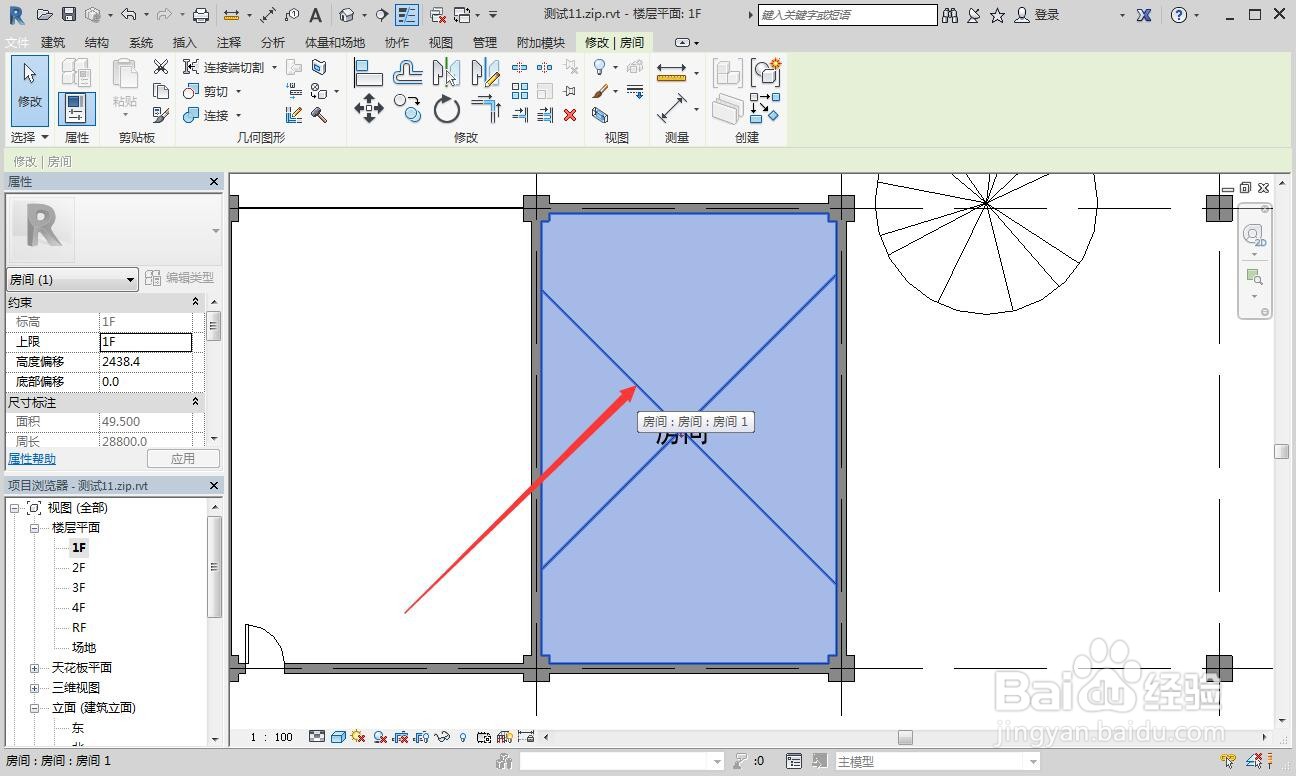Screen dimensions: 1296x776
Task: Open the Join (连接) geometry dropdown
Action: 238,115
